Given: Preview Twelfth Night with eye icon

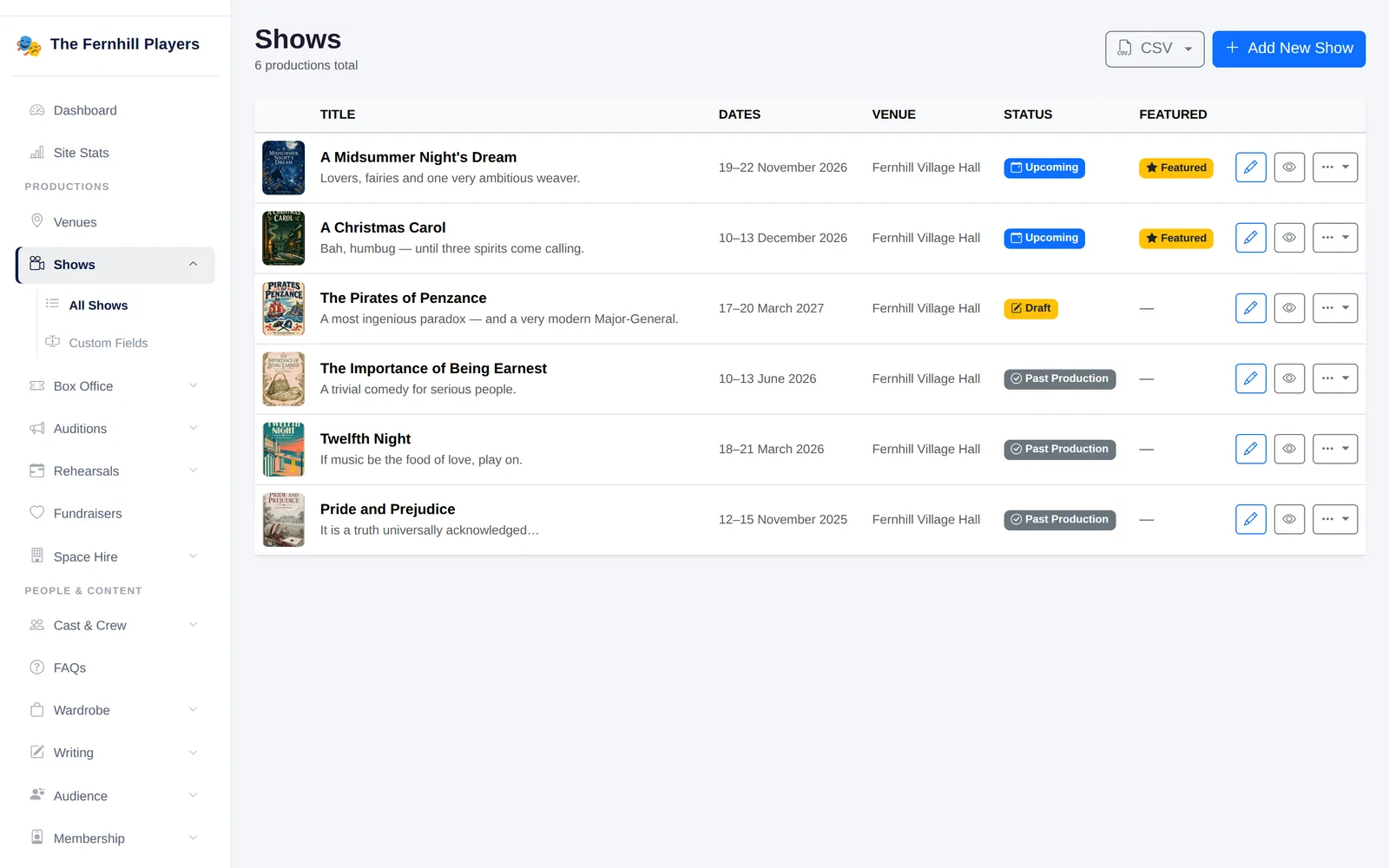Looking at the screenshot, I should click(1289, 449).
